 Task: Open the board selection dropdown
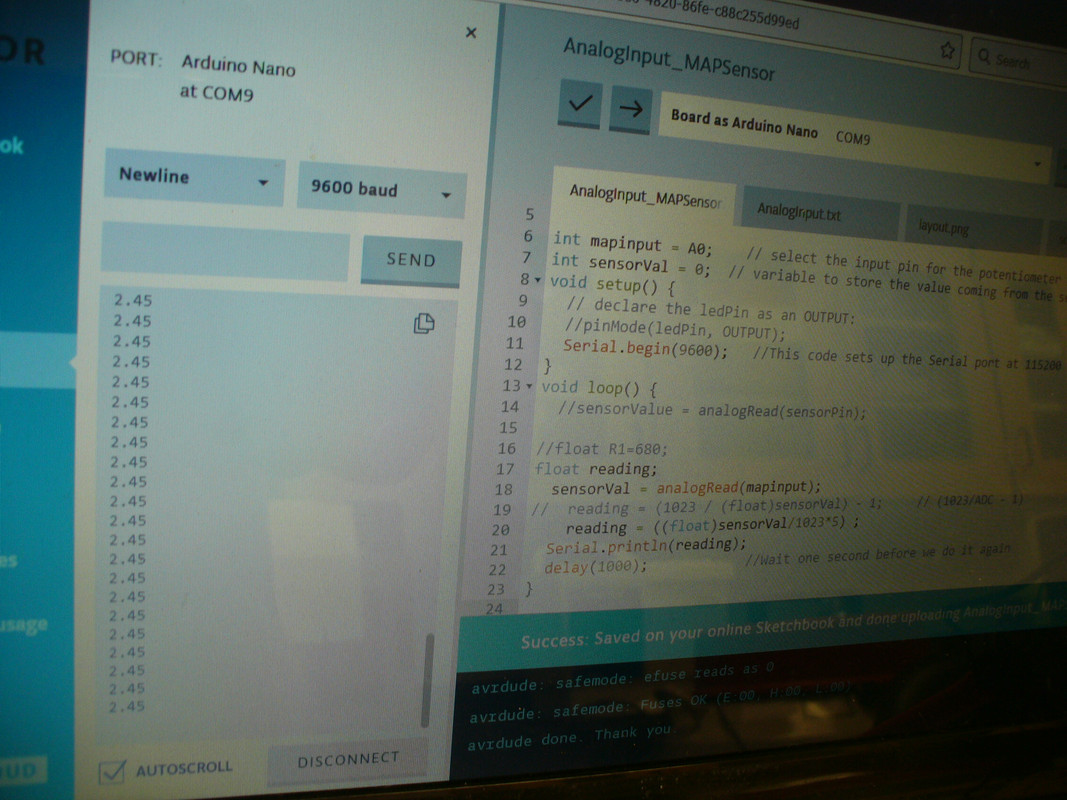pos(853,138)
